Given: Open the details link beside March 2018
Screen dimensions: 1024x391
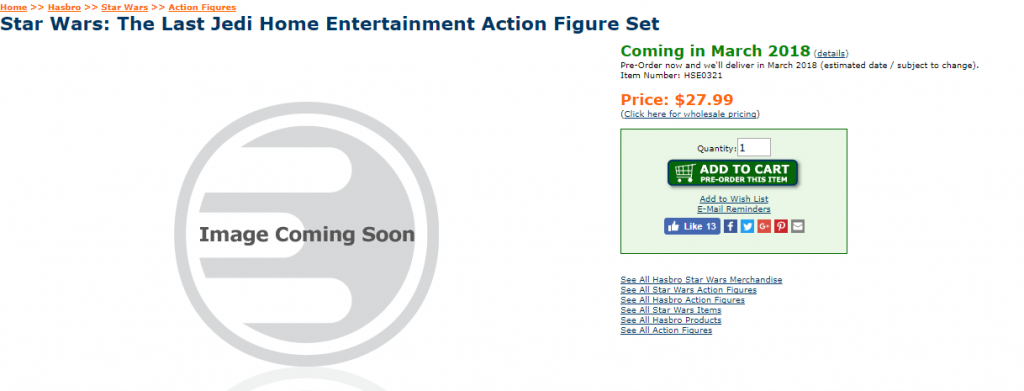Looking at the screenshot, I should [831, 54].
